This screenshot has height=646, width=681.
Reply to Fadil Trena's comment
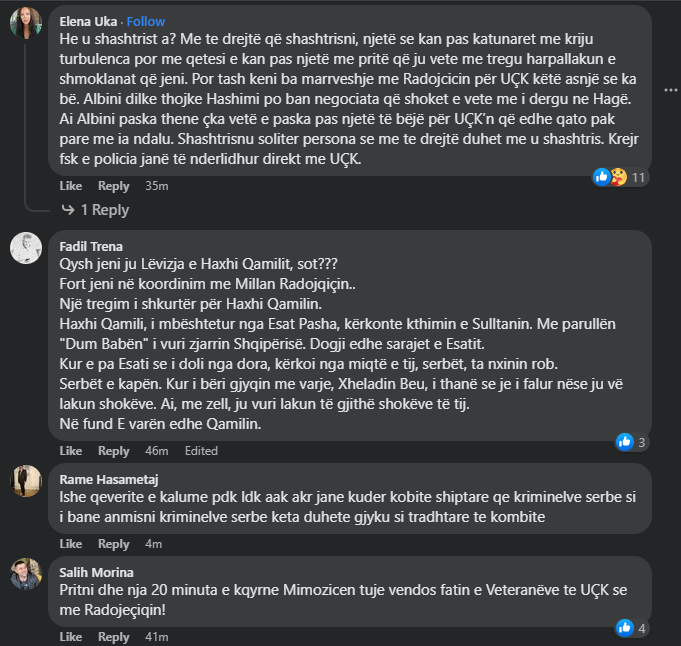[114, 451]
